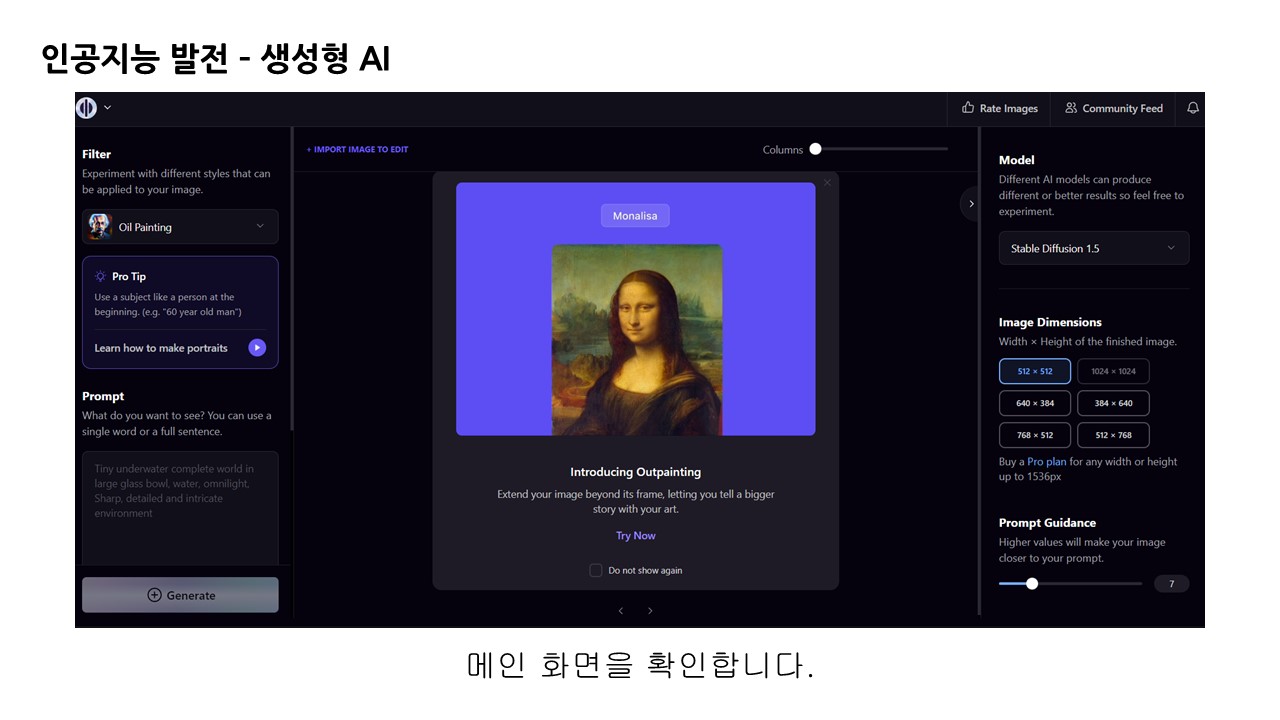Click the Prompt Guidance slider handle
The image size is (1280, 720).
coord(1032,584)
